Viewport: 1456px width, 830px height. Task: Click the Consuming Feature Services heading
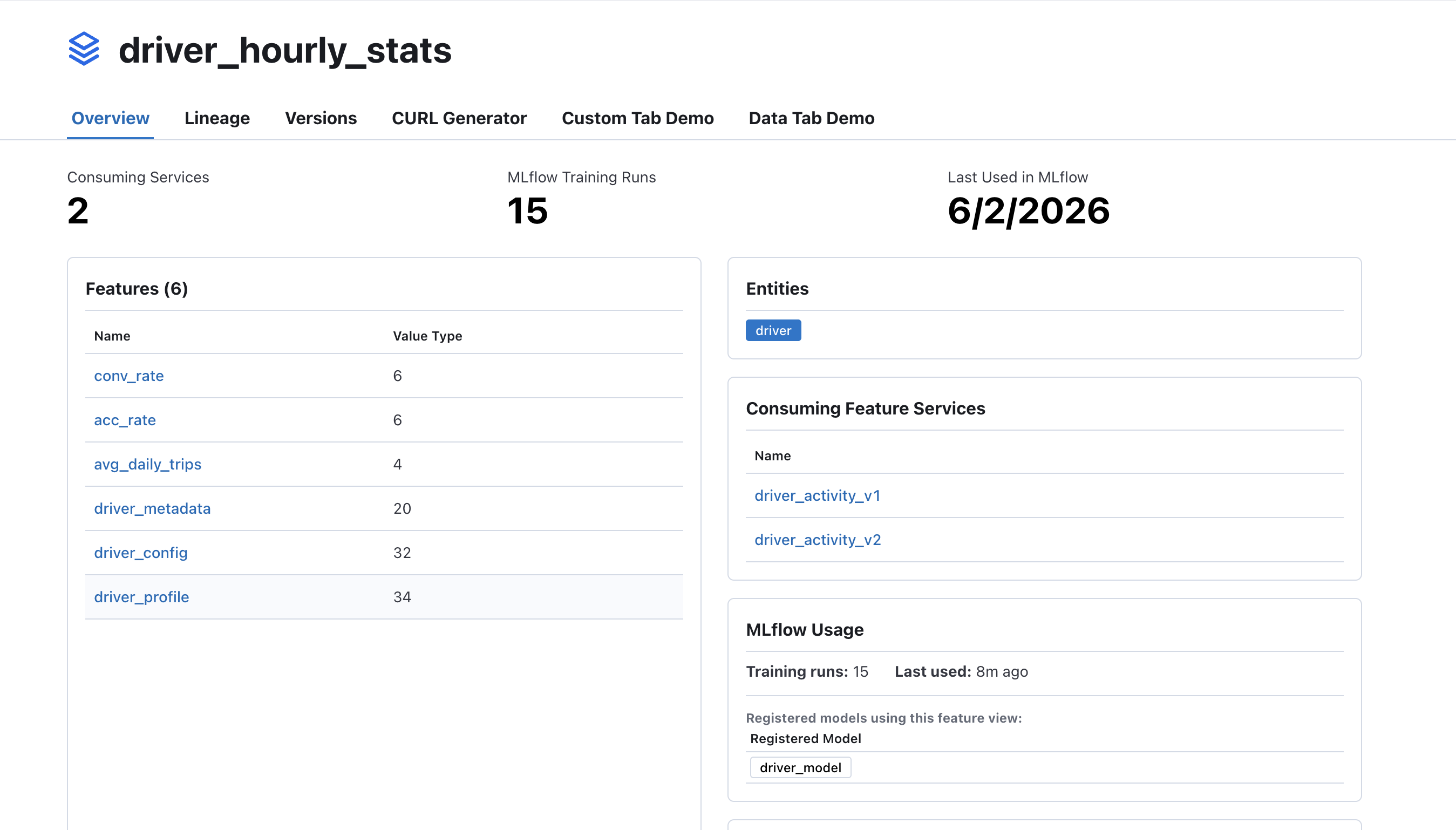tap(865, 408)
